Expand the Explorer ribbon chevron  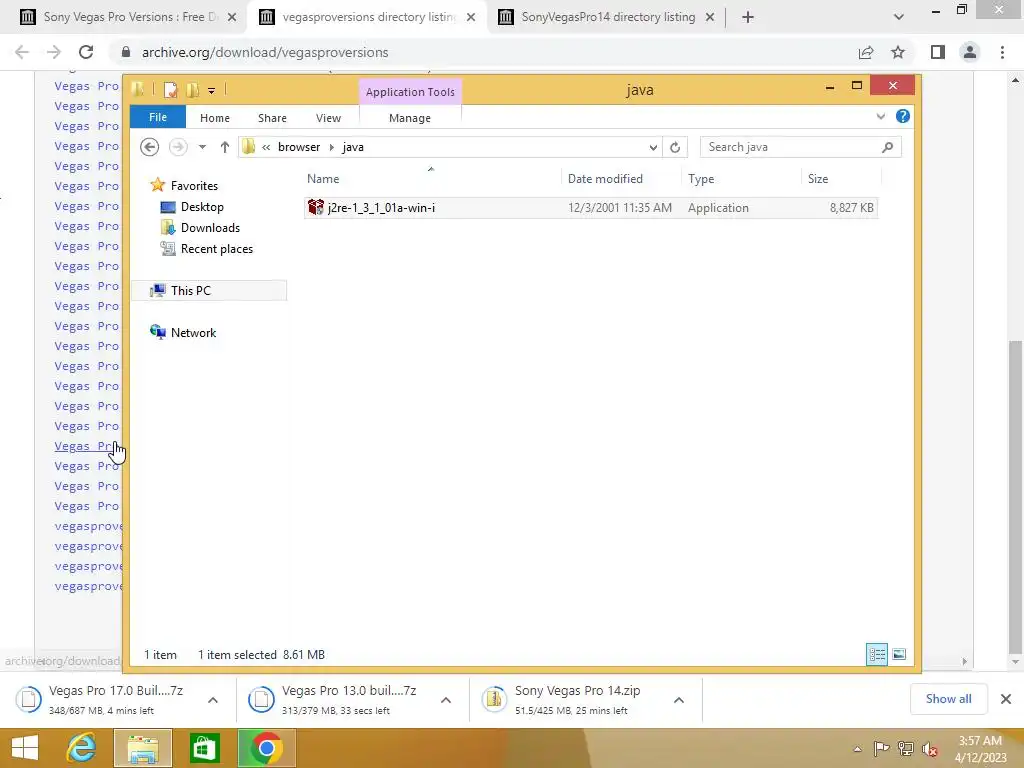[x=880, y=116]
